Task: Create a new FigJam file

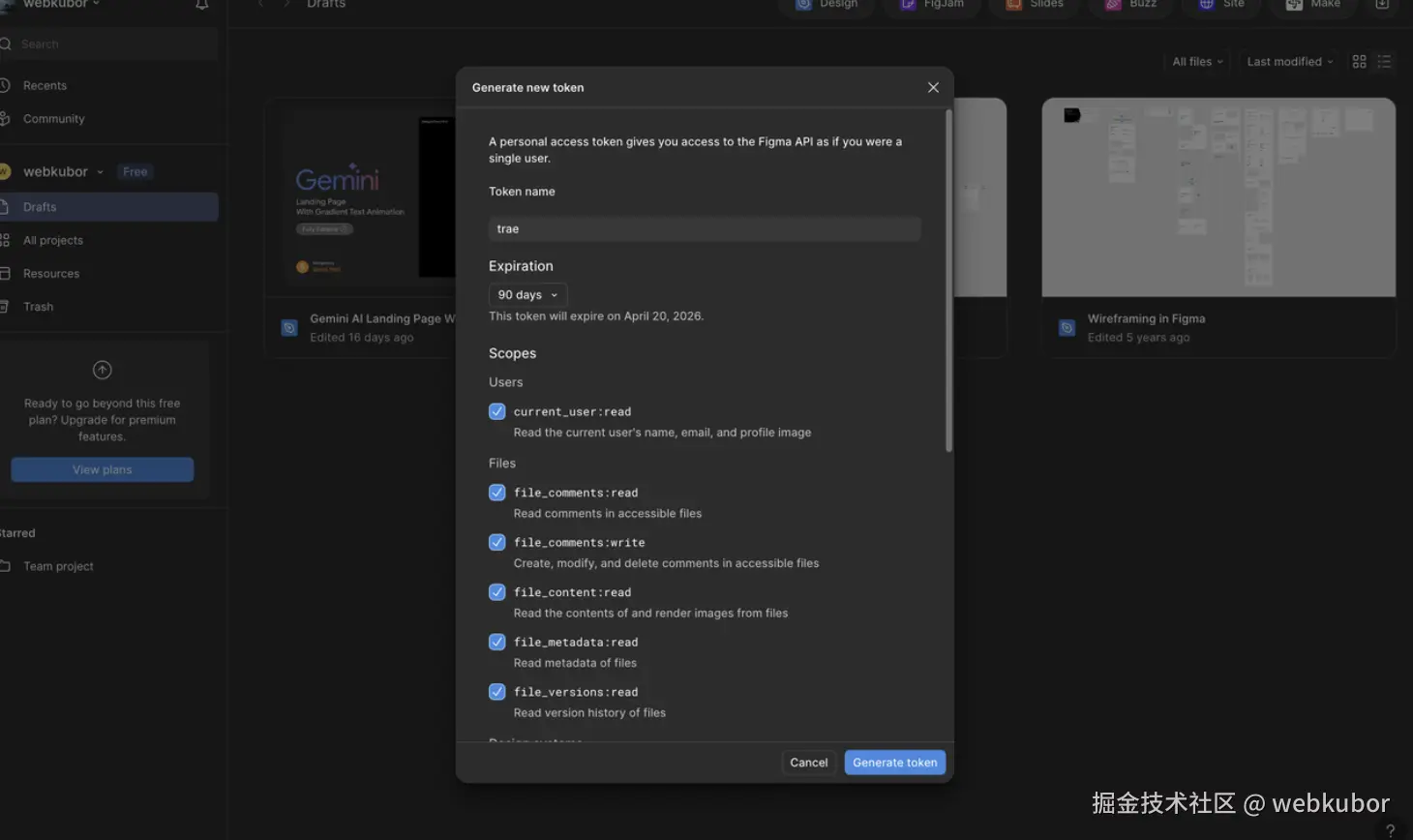Action: (932, 5)
